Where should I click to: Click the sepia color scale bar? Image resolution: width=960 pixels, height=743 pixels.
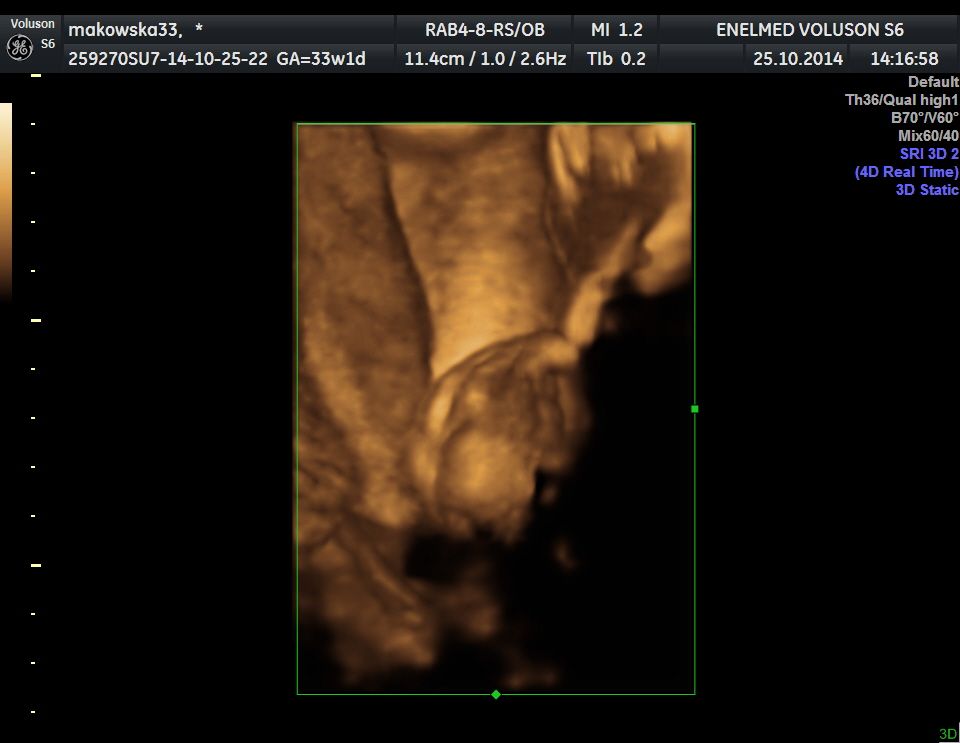click(6, 200)
